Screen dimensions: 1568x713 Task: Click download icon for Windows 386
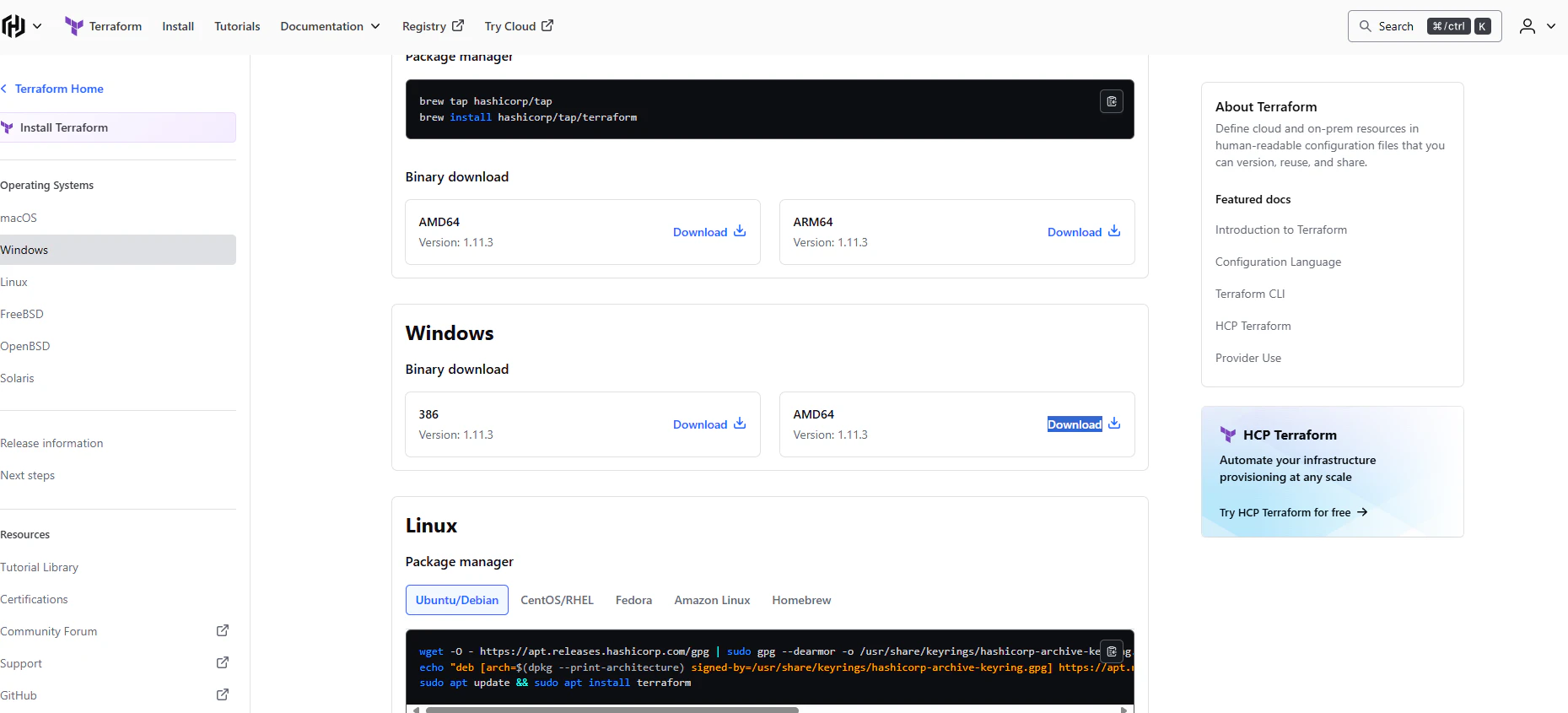[740, 423]
